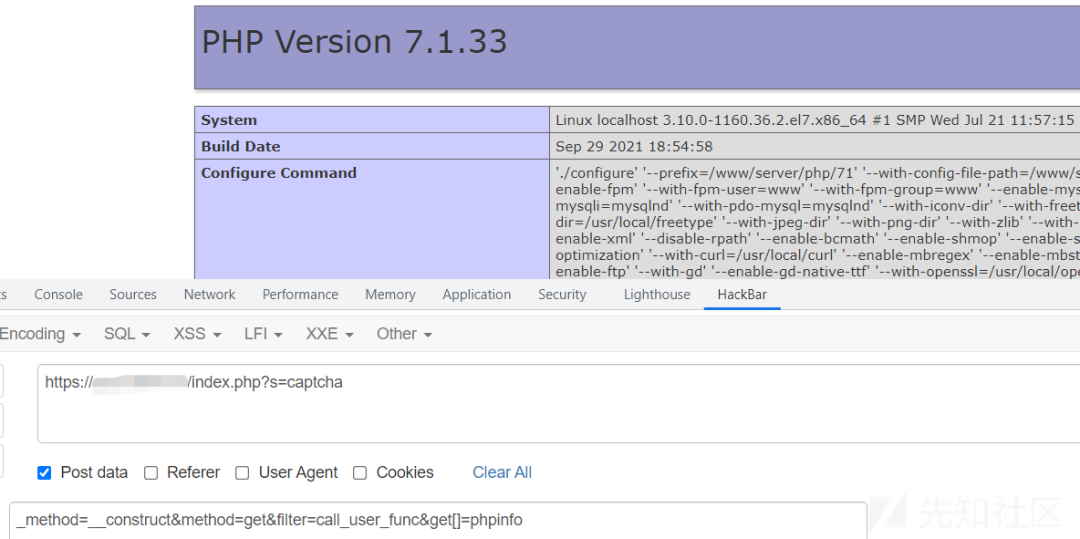Open the LFI dropdown menu
The width and height of the screenshot is (1080, 539).
click(263, 334)
